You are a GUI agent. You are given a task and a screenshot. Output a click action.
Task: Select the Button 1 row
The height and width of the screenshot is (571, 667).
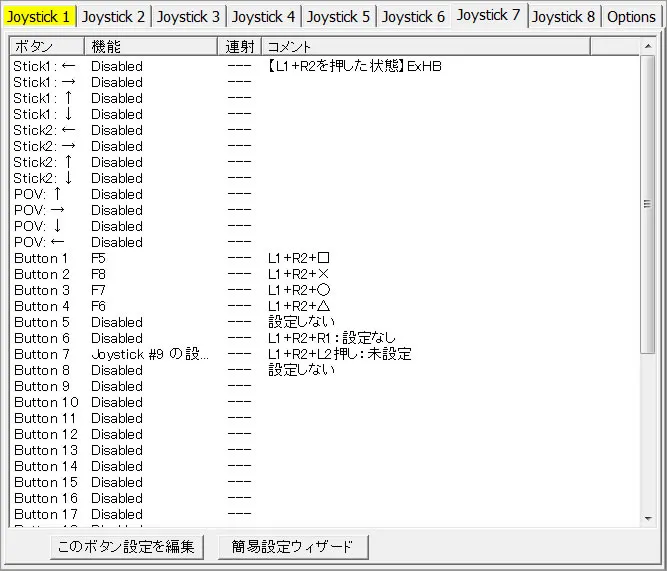(x=324, y=258)
